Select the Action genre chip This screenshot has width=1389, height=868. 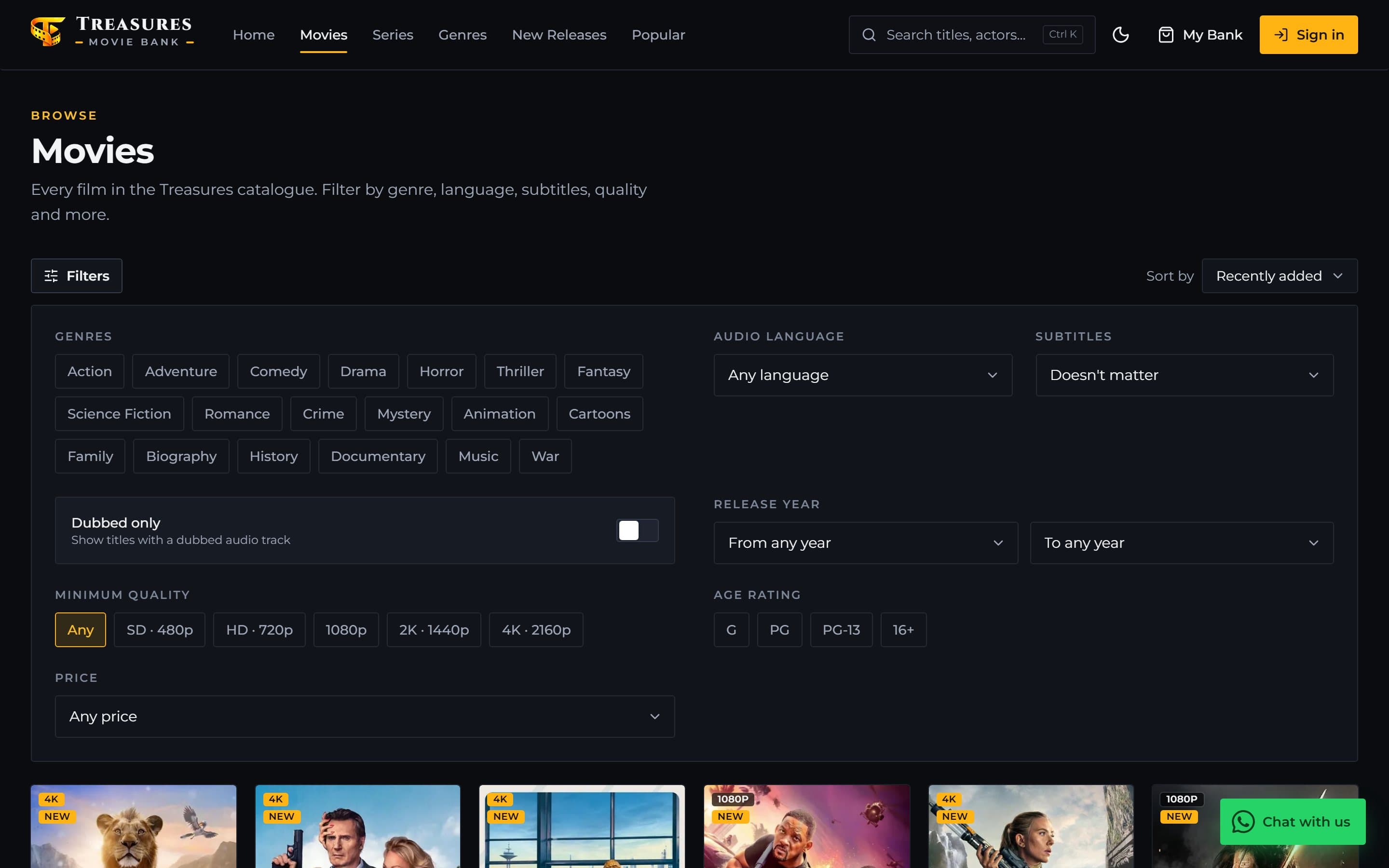click(x=90, y=371)
